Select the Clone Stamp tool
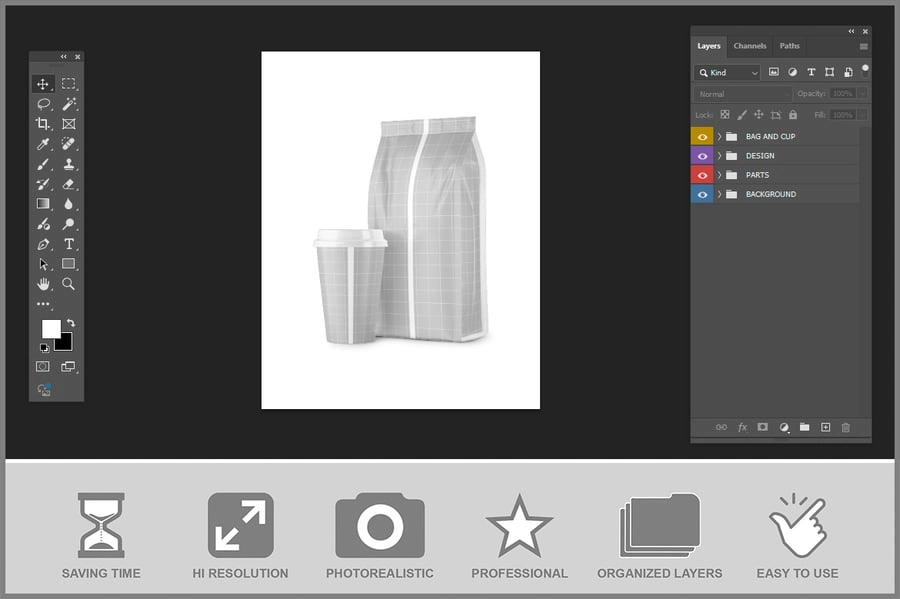Screen dimensions: 900x599 (x=69, y=164)
